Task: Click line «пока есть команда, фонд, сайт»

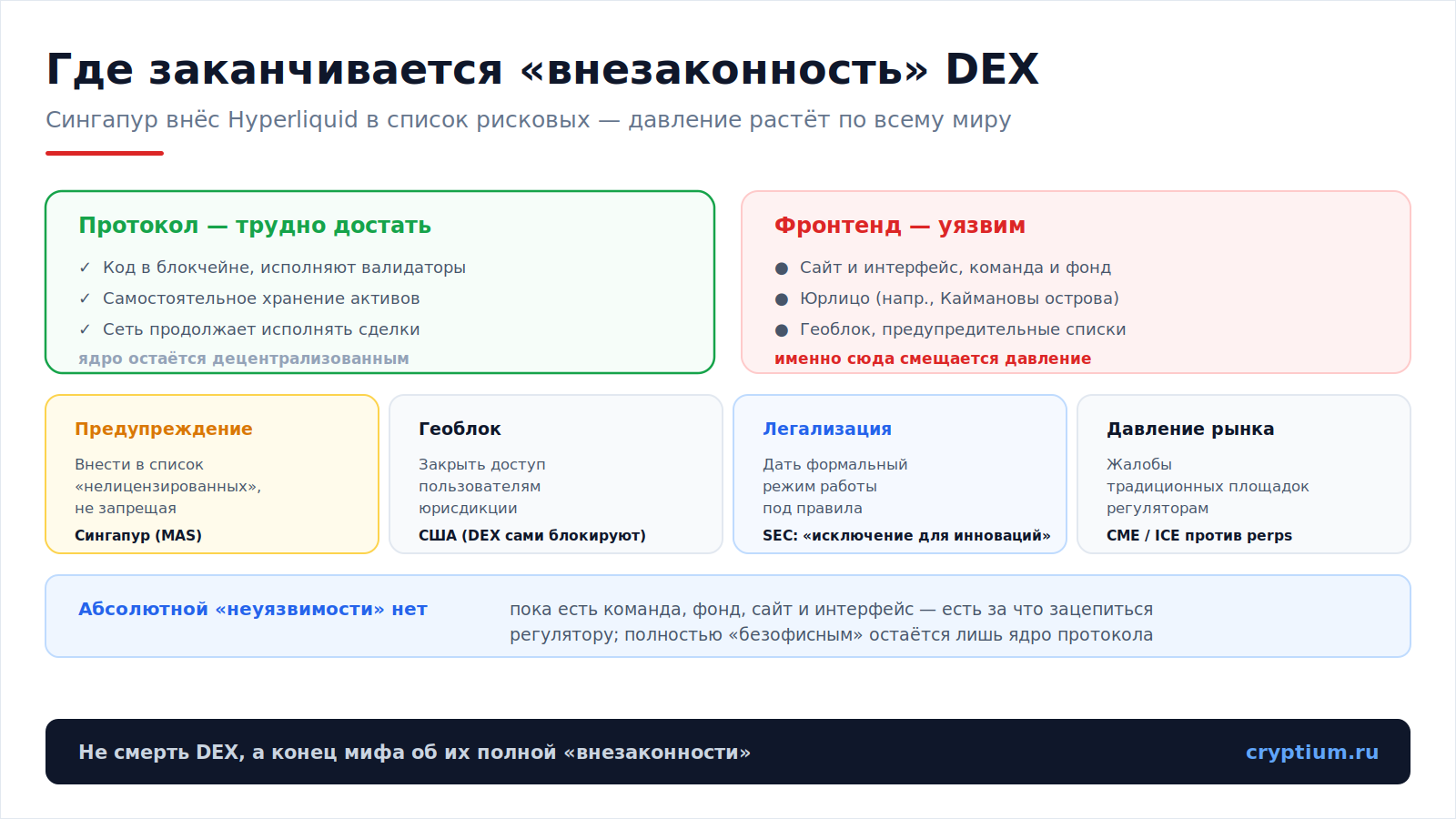Action: pyautogui.click(x=832, y=609)
